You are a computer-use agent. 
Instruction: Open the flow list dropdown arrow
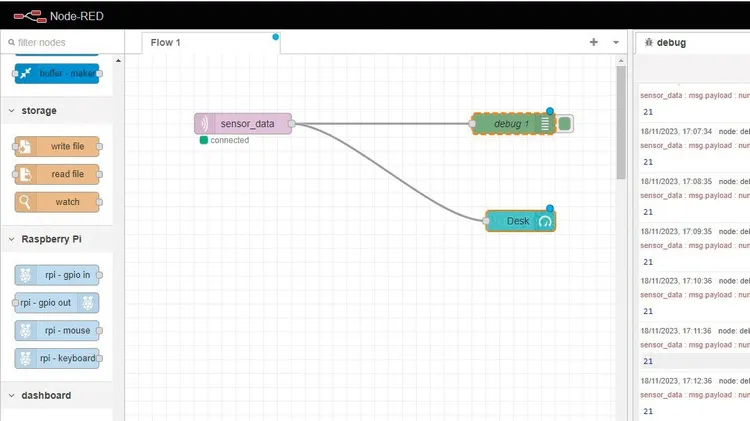[x=616, y=42]
